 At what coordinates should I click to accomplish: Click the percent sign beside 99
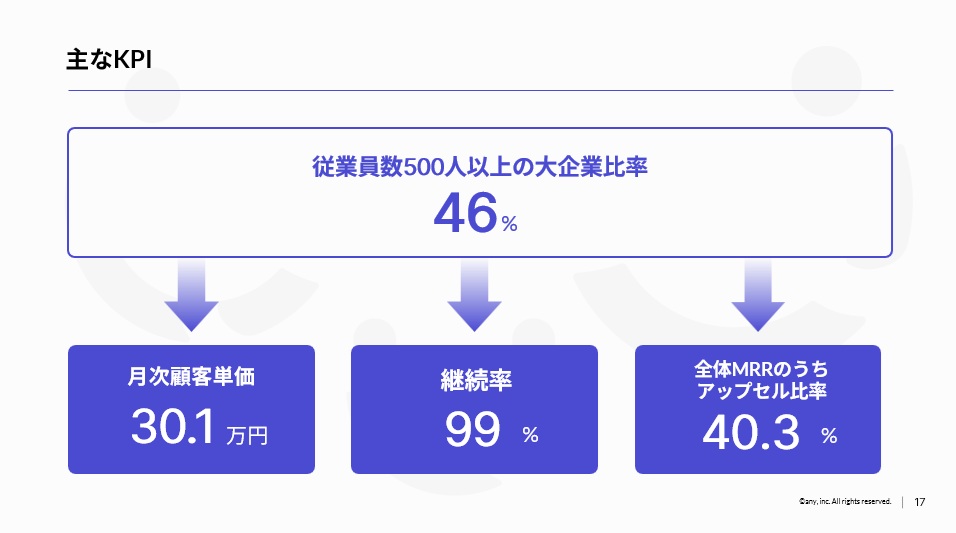[x=530, y=435]
